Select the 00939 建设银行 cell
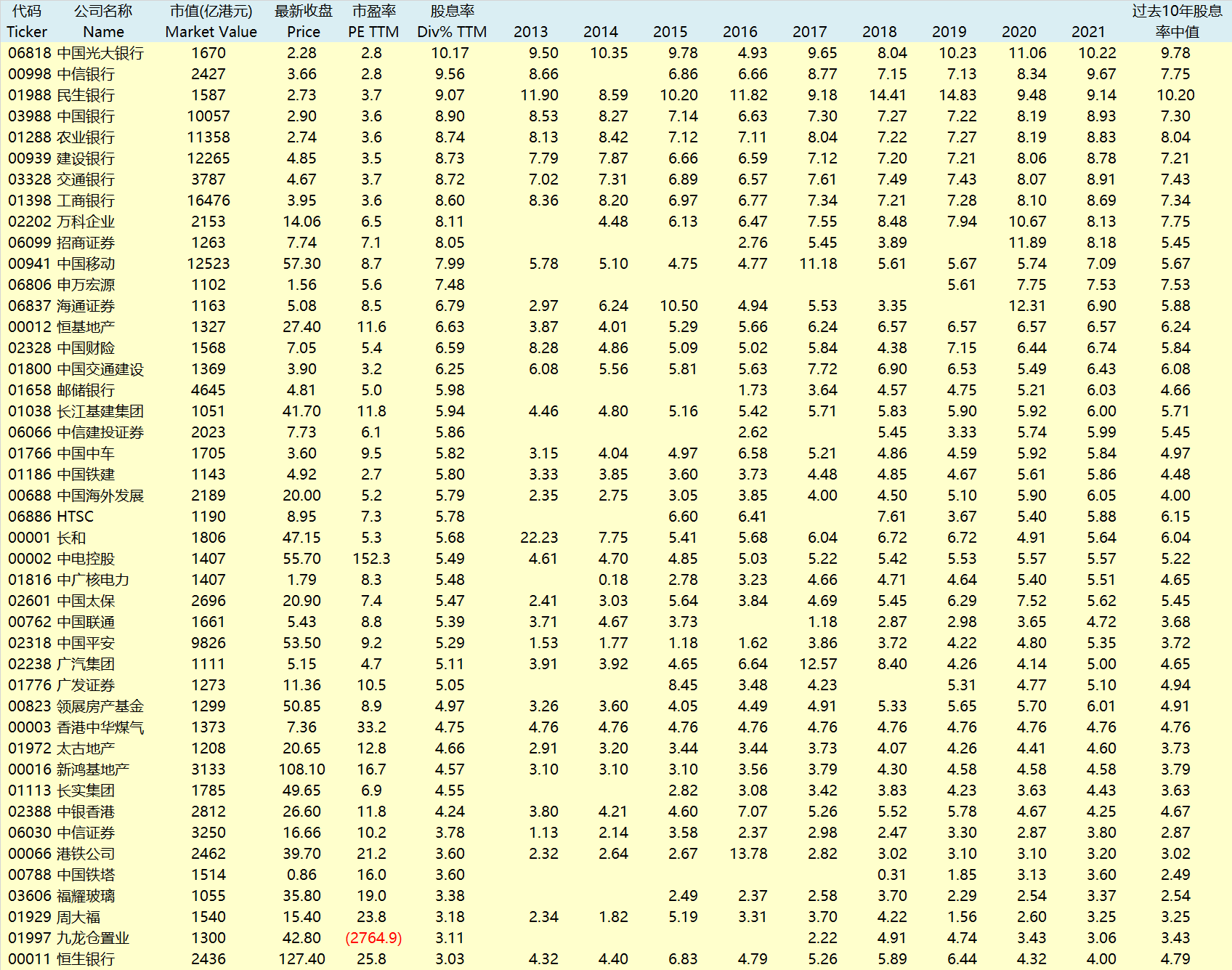Image resolution: width=1232 pixels, height=970 pixels. coord(61,158)
